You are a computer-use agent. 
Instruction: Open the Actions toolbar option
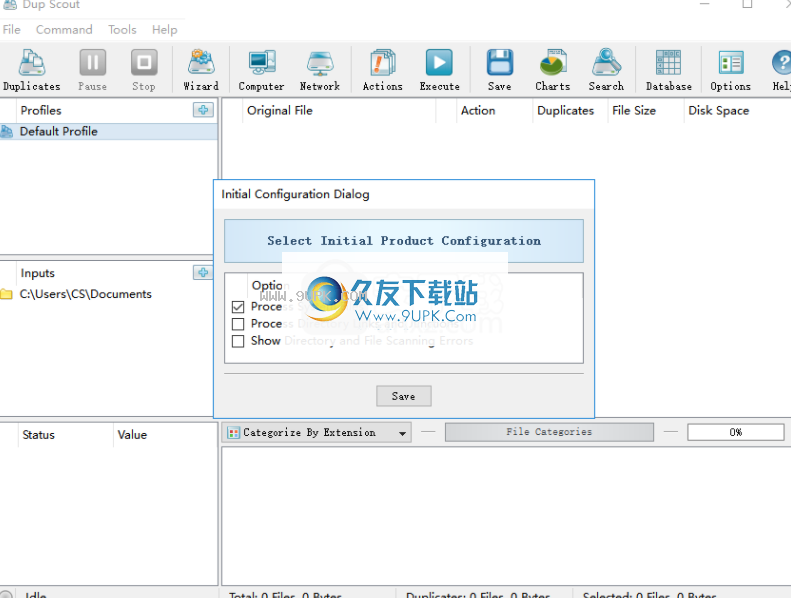[x=382, y=70]
